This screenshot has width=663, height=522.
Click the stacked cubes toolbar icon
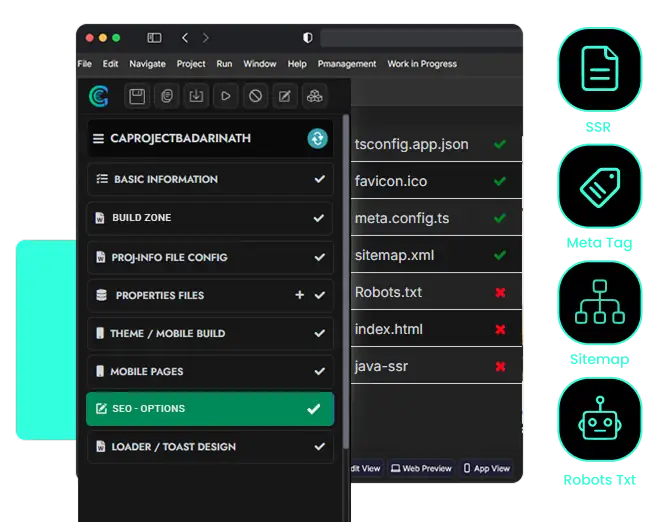(315, 96)
